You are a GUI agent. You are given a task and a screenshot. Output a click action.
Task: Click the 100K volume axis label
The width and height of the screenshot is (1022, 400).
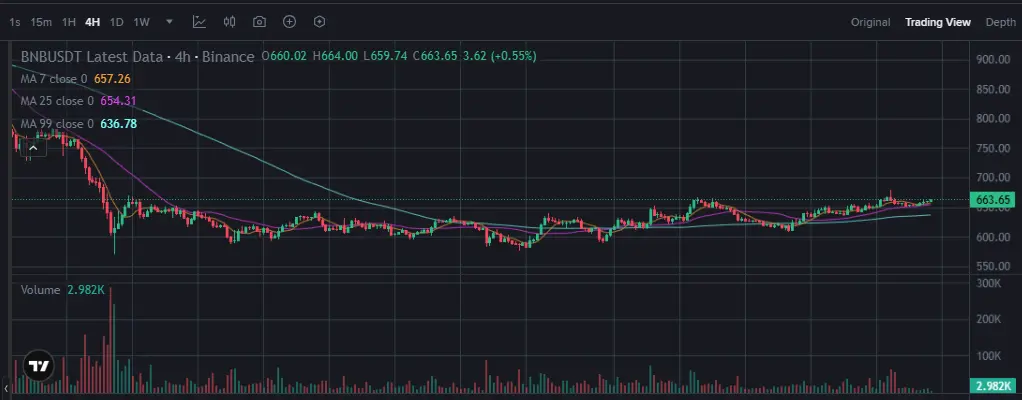(x=988, y=356)
